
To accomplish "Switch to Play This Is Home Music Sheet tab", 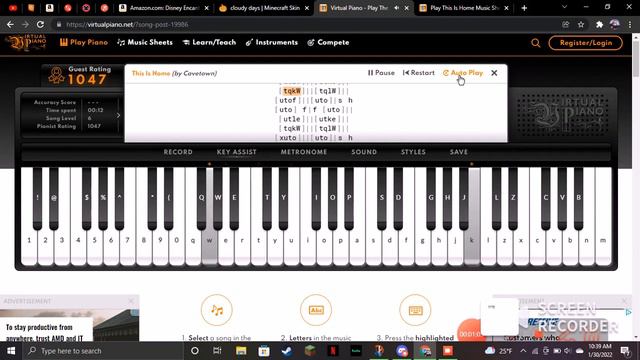I will [464, 8].
